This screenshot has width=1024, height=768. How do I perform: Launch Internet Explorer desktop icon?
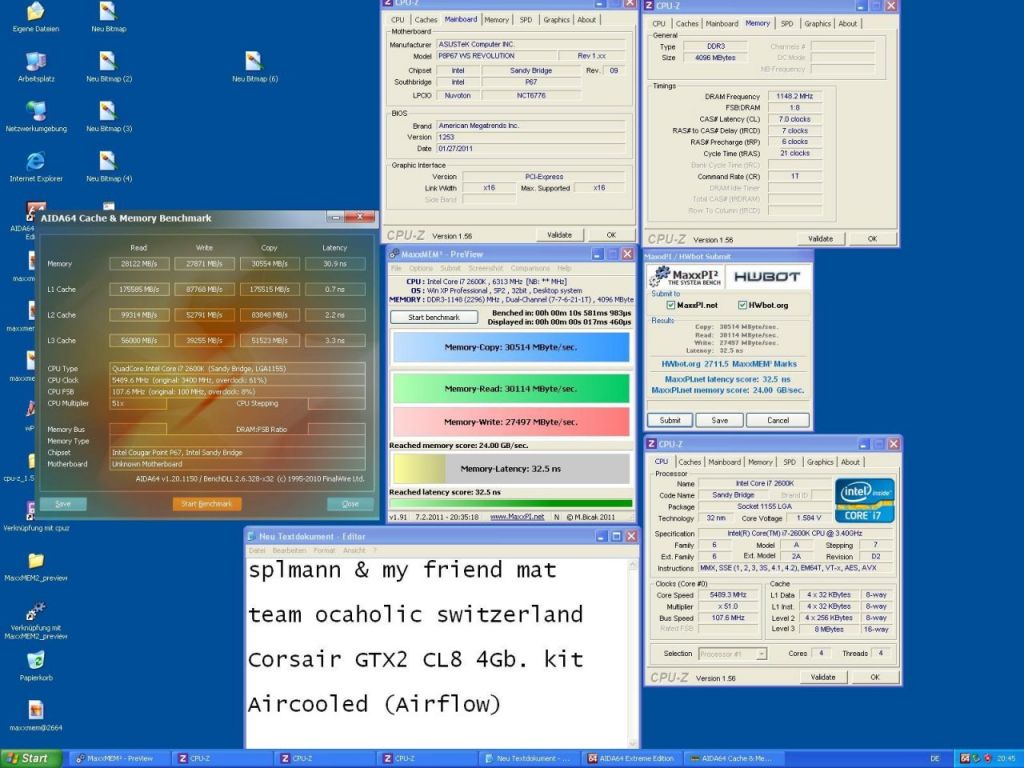36,166
